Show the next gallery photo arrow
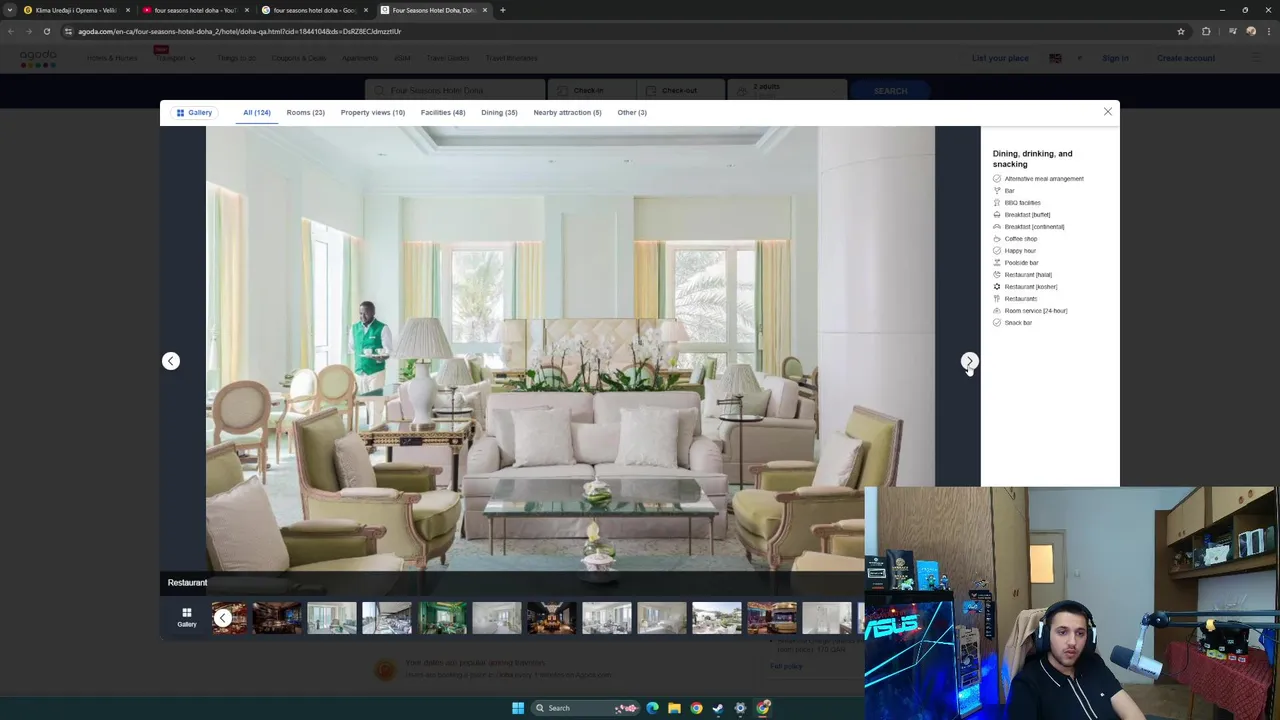The width and height of the screenshot is (1280, 720). coord(969,361)
